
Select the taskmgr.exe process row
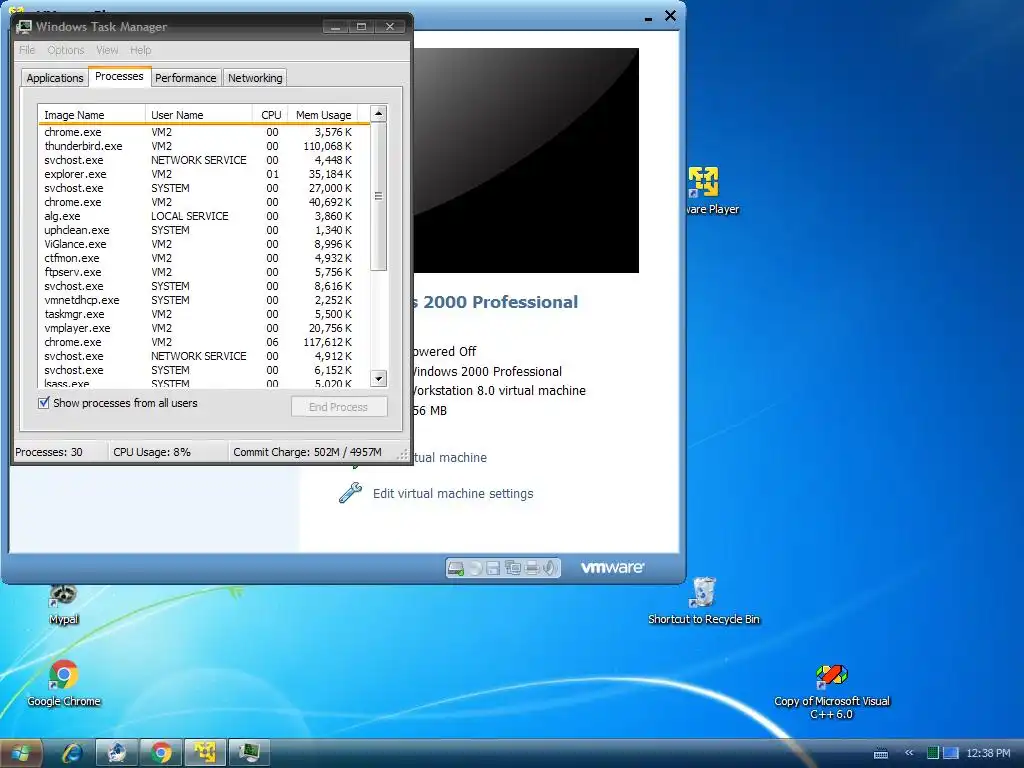point(204,314)
